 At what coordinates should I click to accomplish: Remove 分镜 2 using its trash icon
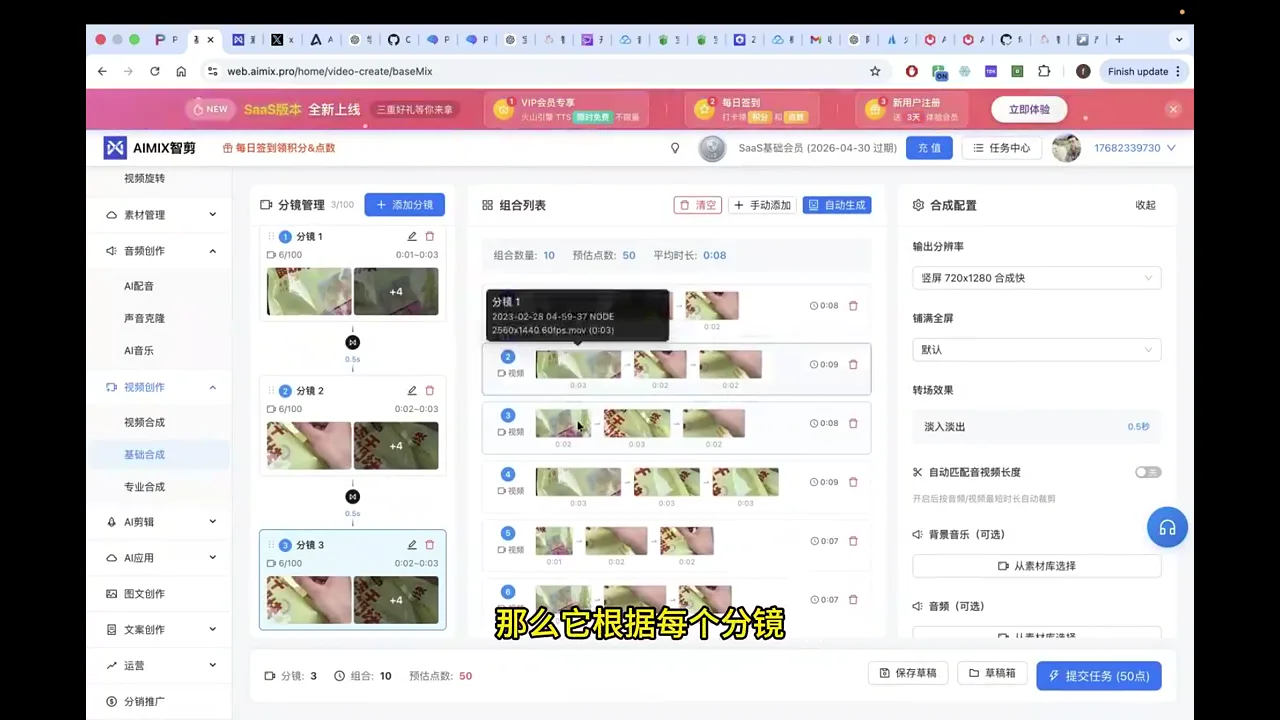[430, 391]
